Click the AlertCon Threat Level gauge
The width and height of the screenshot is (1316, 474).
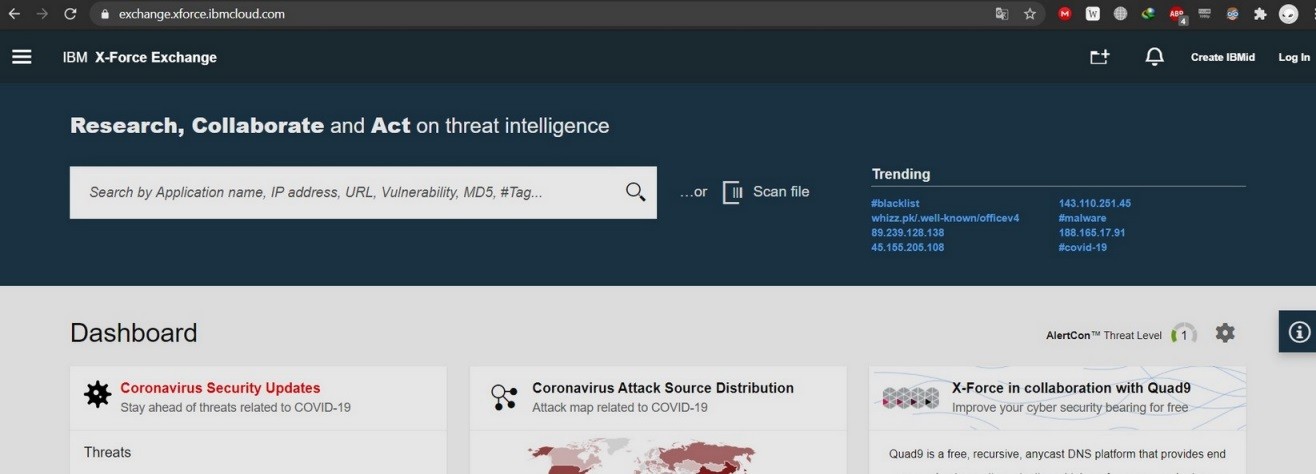pos(1183,335)
